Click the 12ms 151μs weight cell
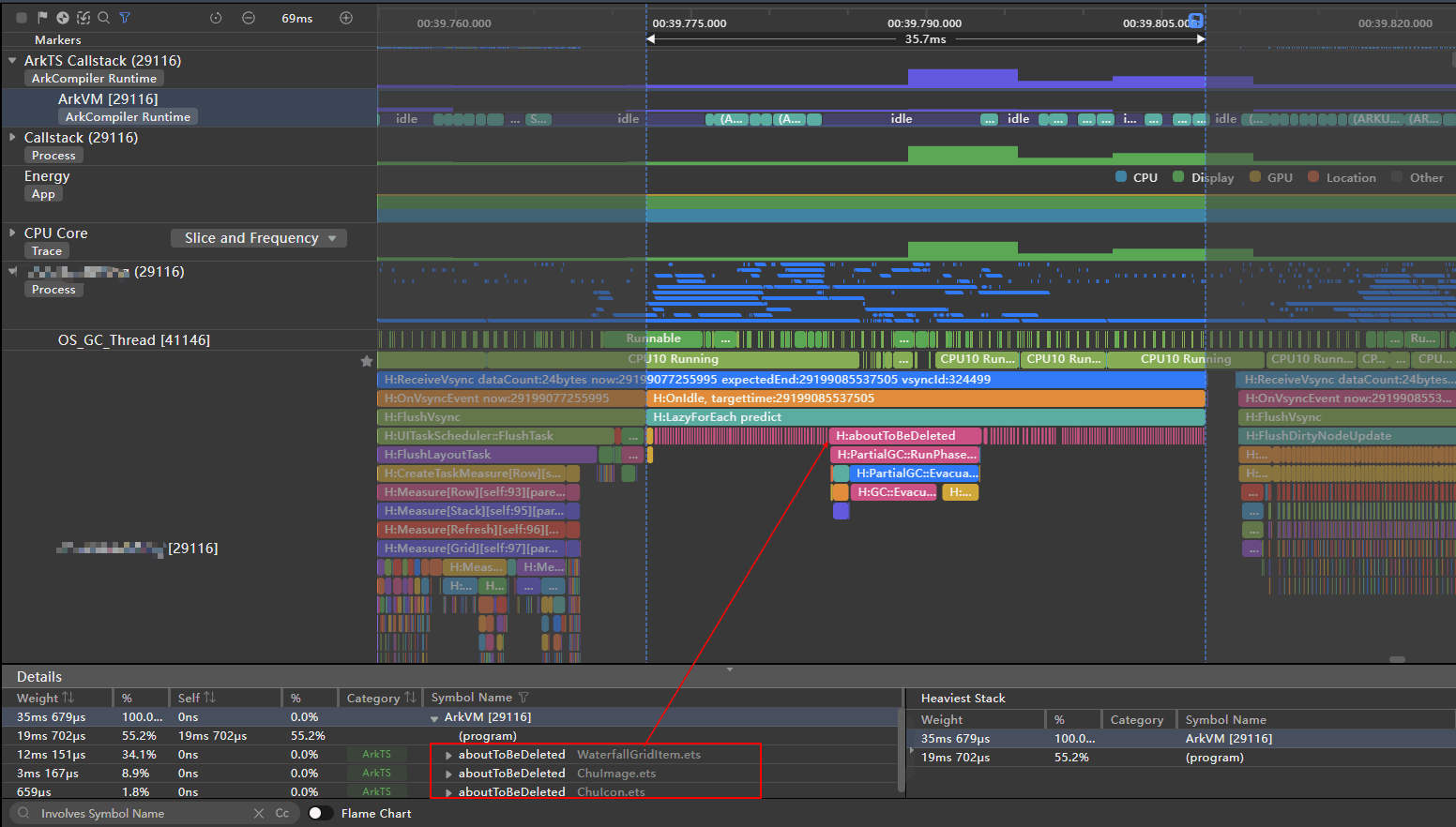This screenshot has width=1456, height=827. click(52, 755)
